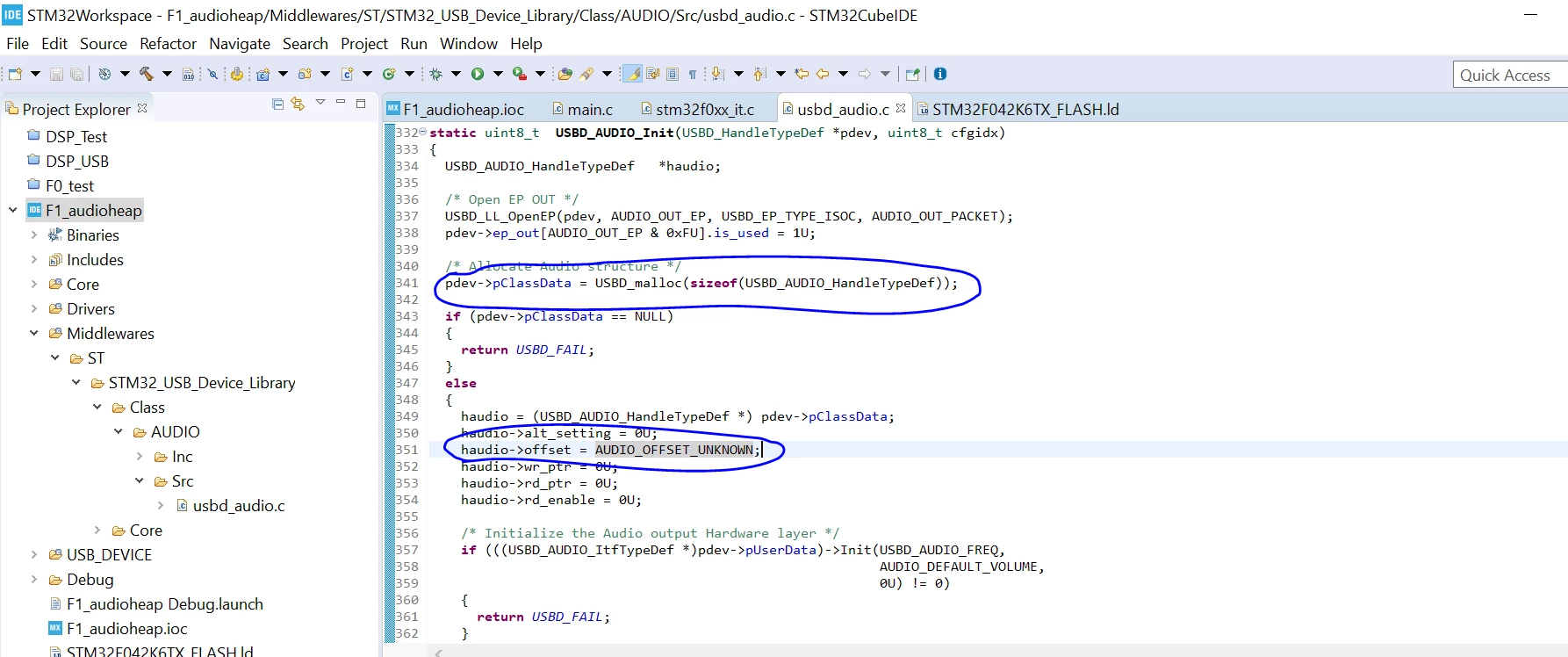Minimize the Project Explorer panel
Screen dimensions: 1568x657
pos(341,103)
